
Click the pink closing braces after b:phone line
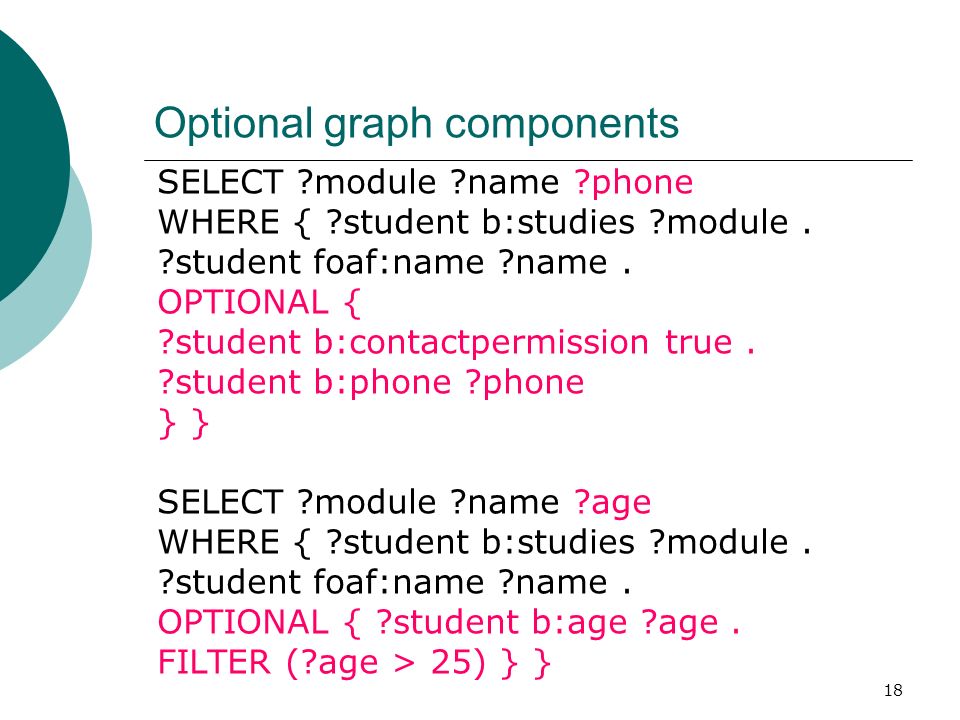pyautogui.click(x=183, y=424)
